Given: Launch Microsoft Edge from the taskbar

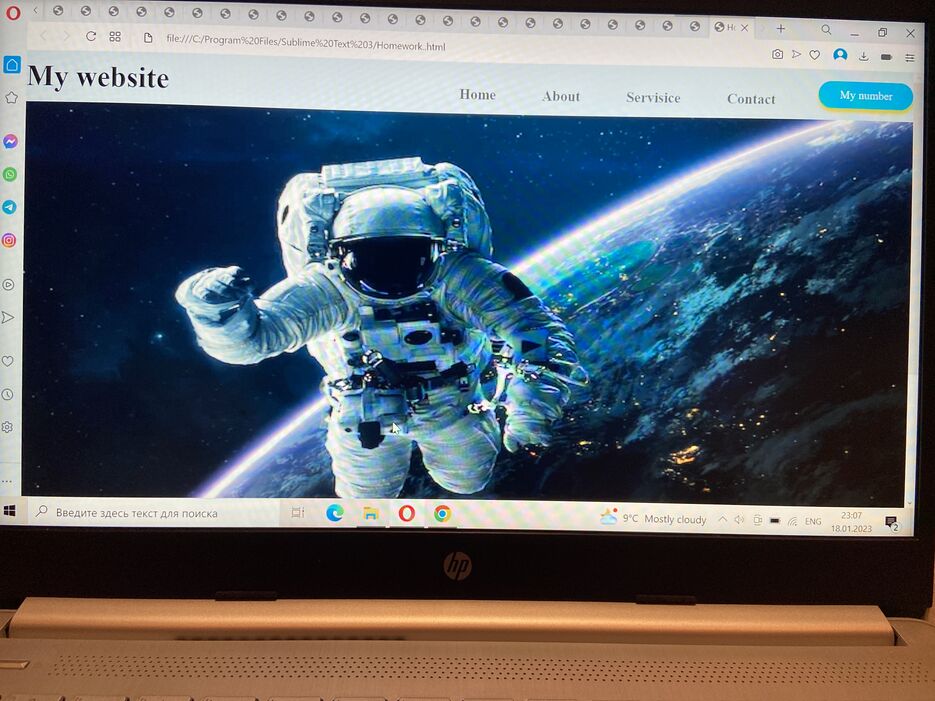Looking at the screenshot, I should pyautogui.click(x=335, y=513).
